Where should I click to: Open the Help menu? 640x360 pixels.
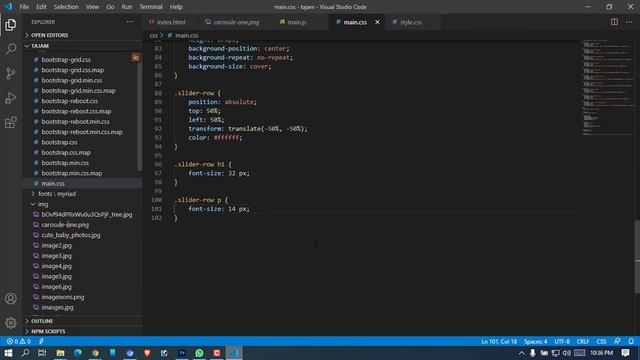[176, 7]
